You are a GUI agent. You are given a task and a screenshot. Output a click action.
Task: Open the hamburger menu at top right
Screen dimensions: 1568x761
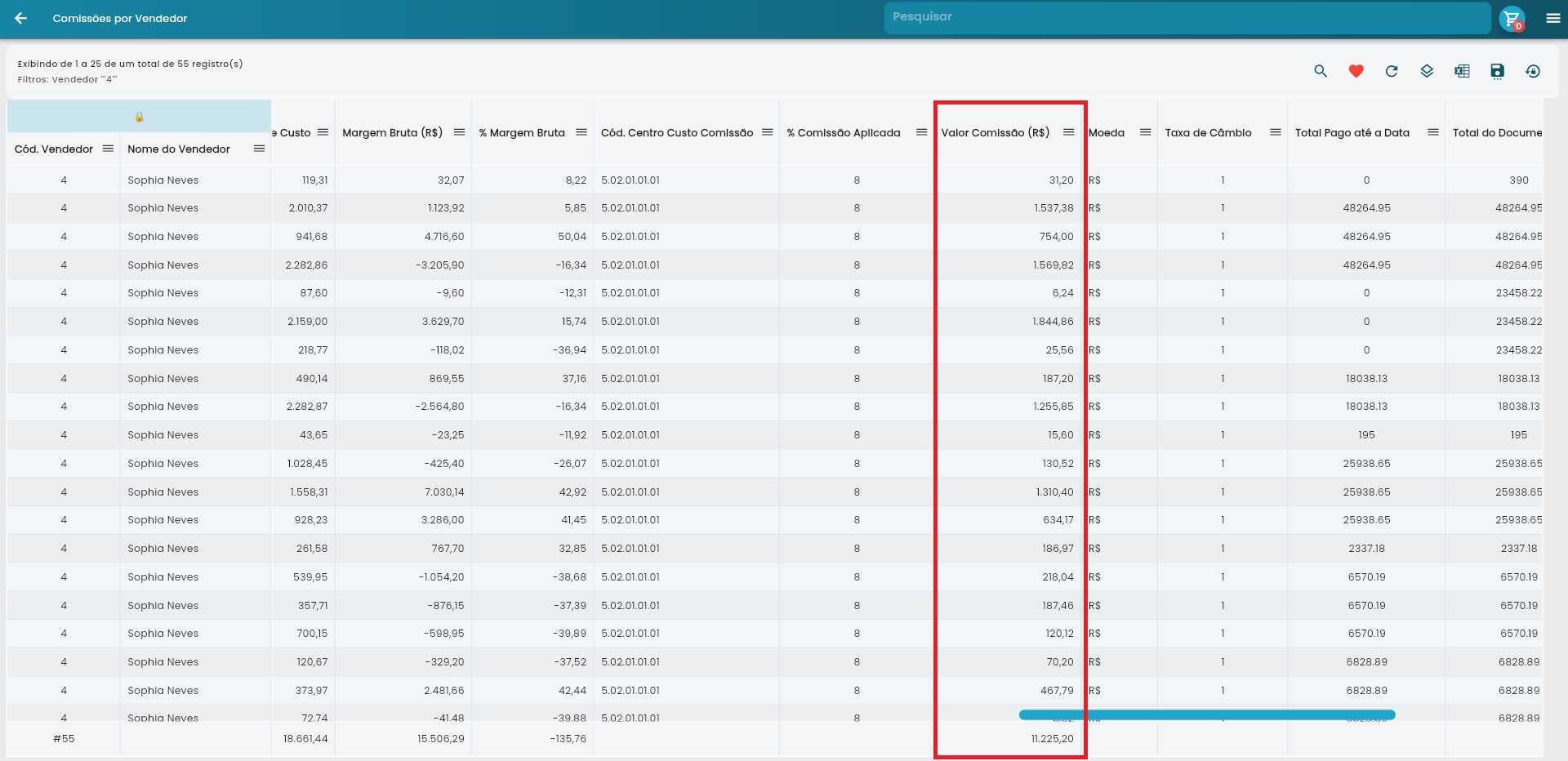1552,18
